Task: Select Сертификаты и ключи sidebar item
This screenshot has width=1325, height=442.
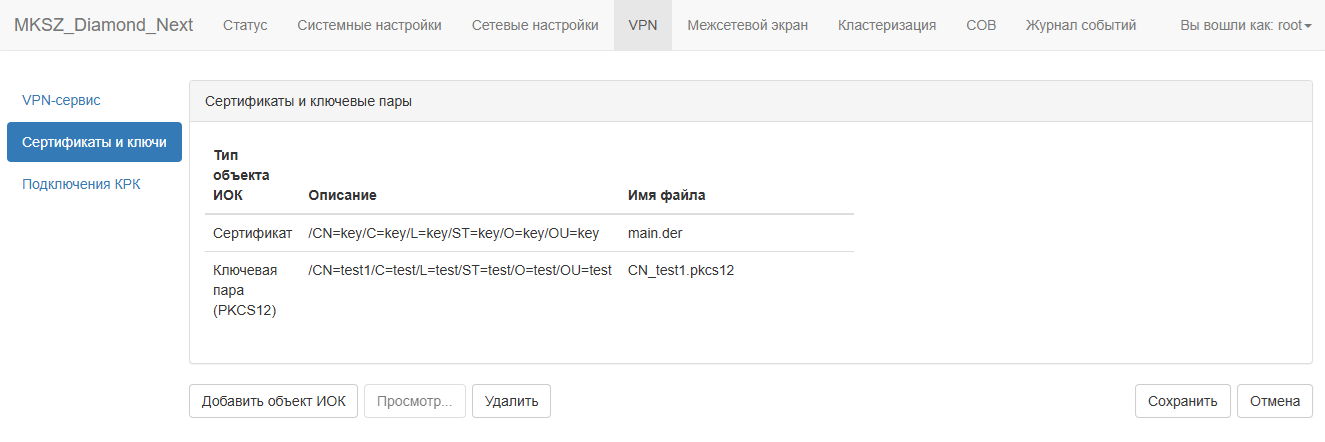Action: pyautogui.click(x=94, y=142)
